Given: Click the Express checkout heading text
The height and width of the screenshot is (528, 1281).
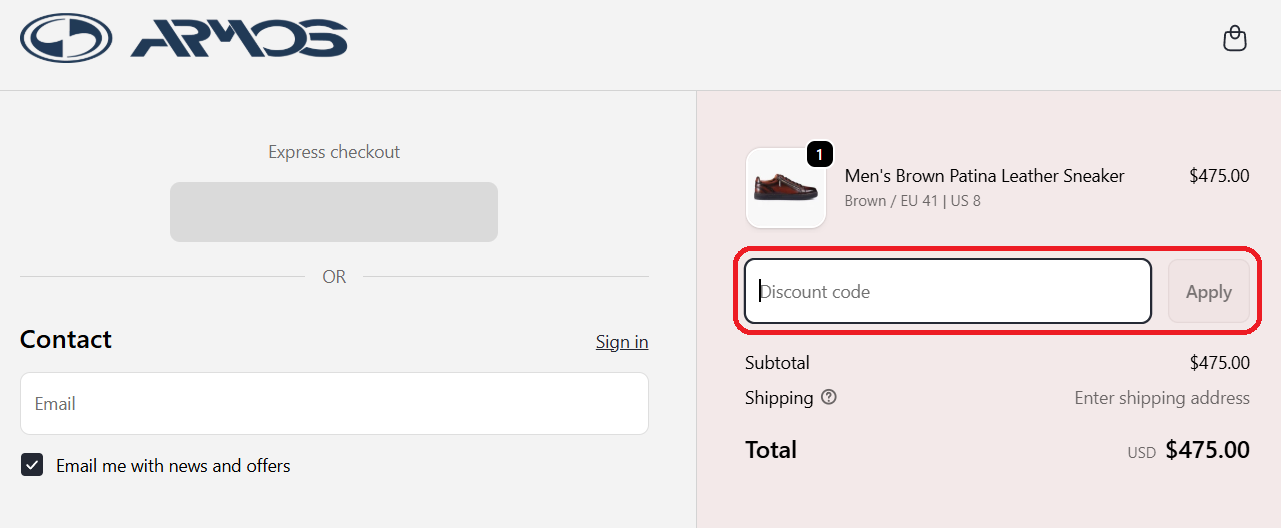Looking at the screenshot, I should (334, 152).
